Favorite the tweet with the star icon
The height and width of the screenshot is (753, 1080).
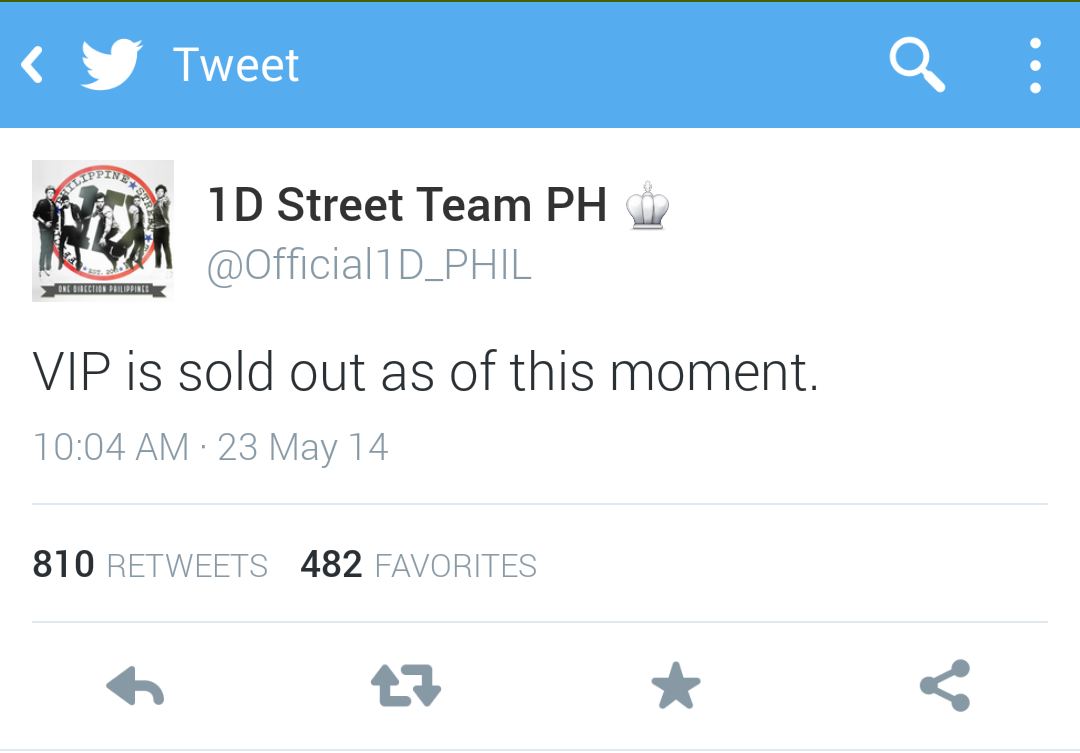[676, 685]
